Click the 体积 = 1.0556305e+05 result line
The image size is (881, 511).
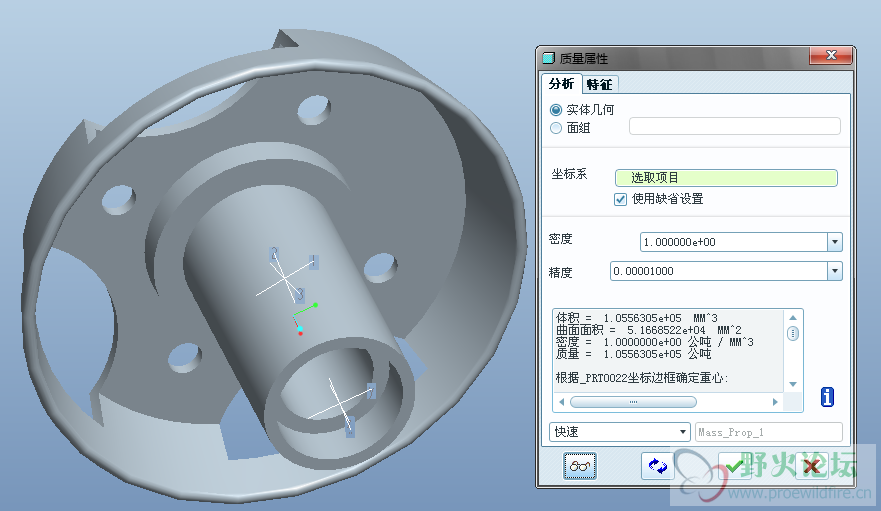click(637, 318)
